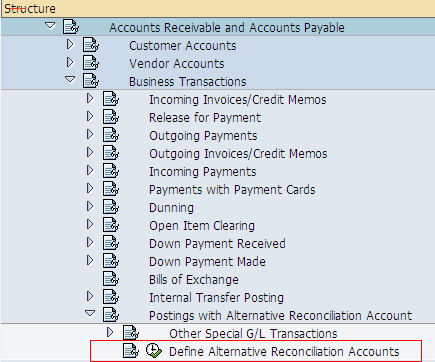
Task: Select the Down Payment Made label
Action: click(207, 261)
